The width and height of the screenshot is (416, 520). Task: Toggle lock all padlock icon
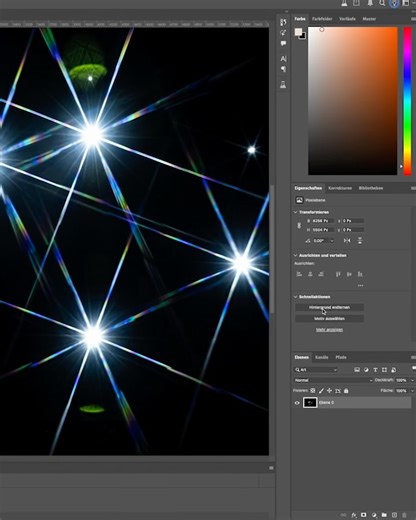tap(346, 390)
